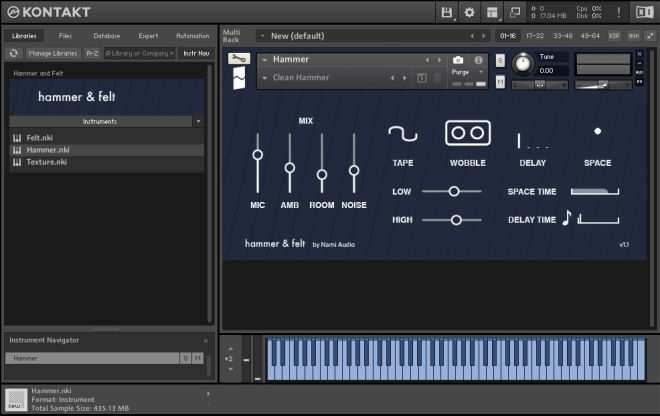
Task: Open the workspace panel layout icon
Action: coord(492,12)
